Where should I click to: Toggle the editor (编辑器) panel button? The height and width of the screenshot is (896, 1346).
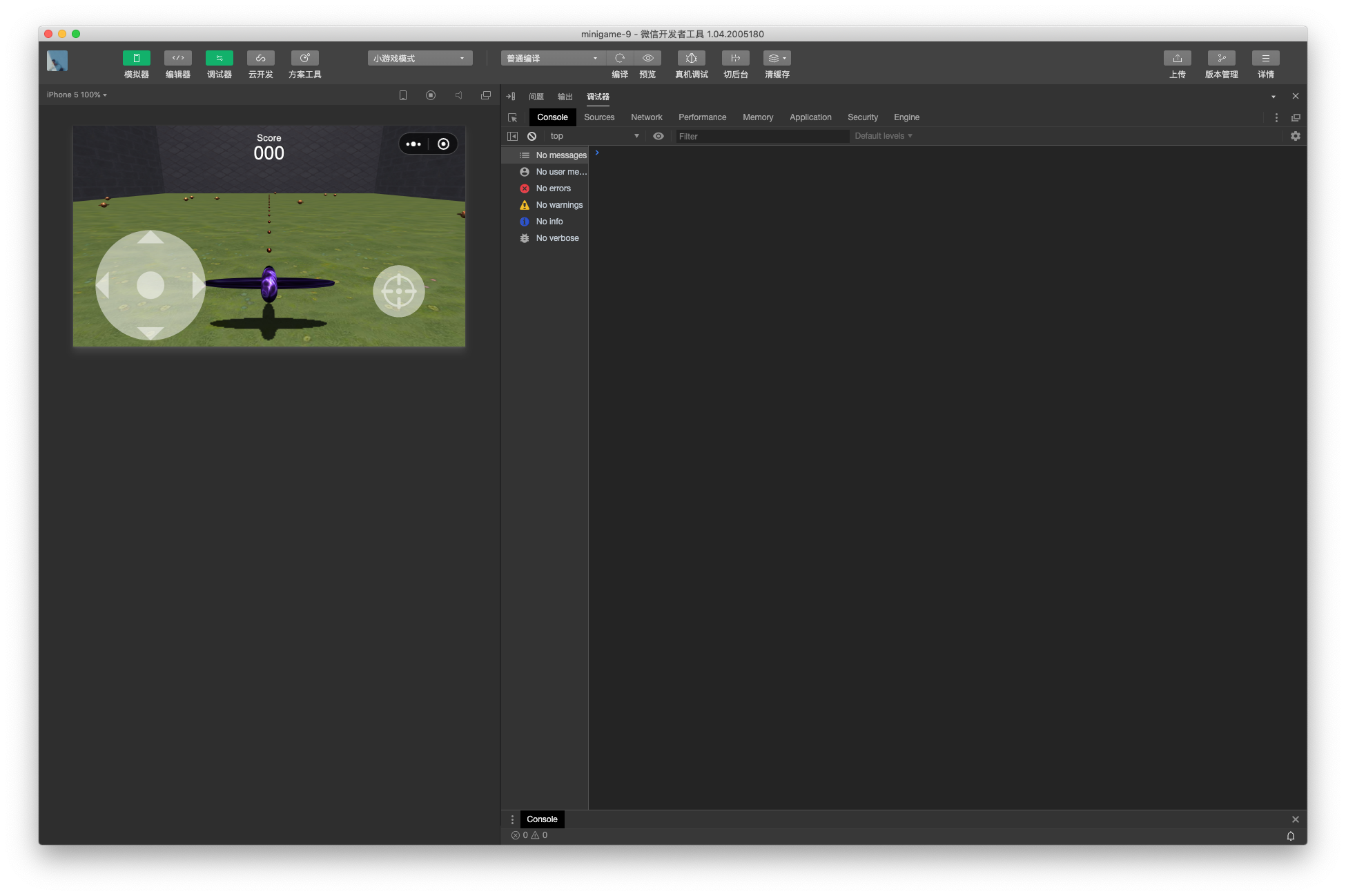click(177, 59)
